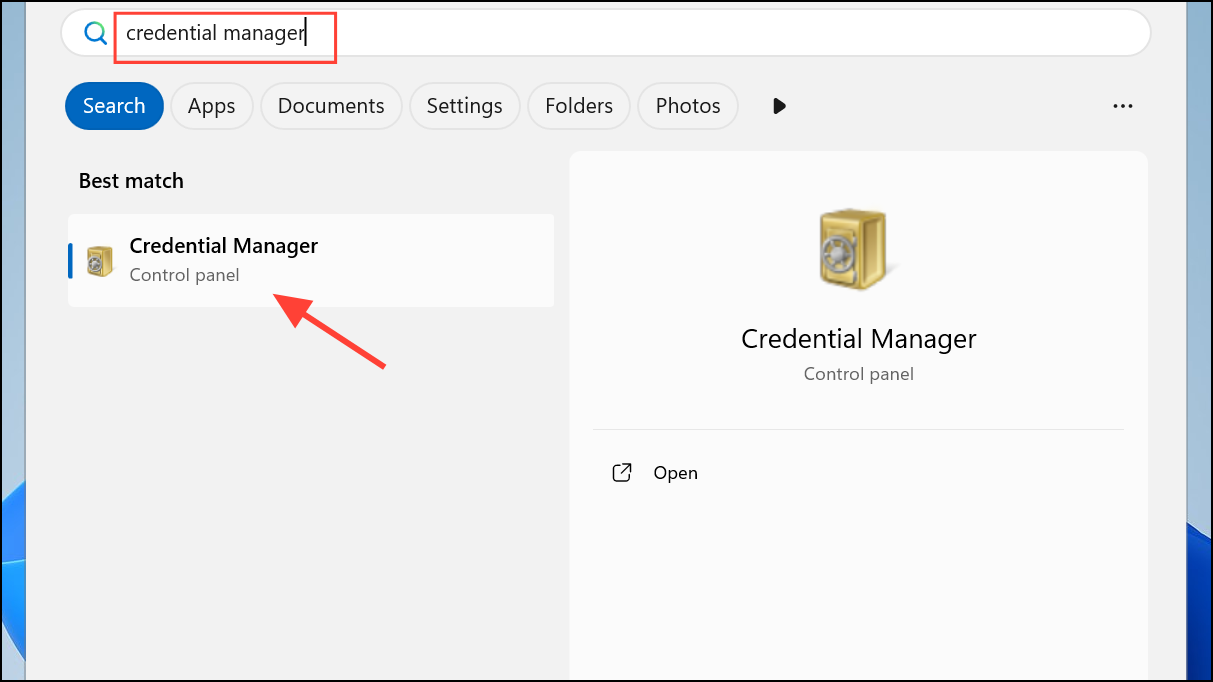The image size is (1213, 682).
Task: Click the Open external-link icon
Action: (622, 473)
